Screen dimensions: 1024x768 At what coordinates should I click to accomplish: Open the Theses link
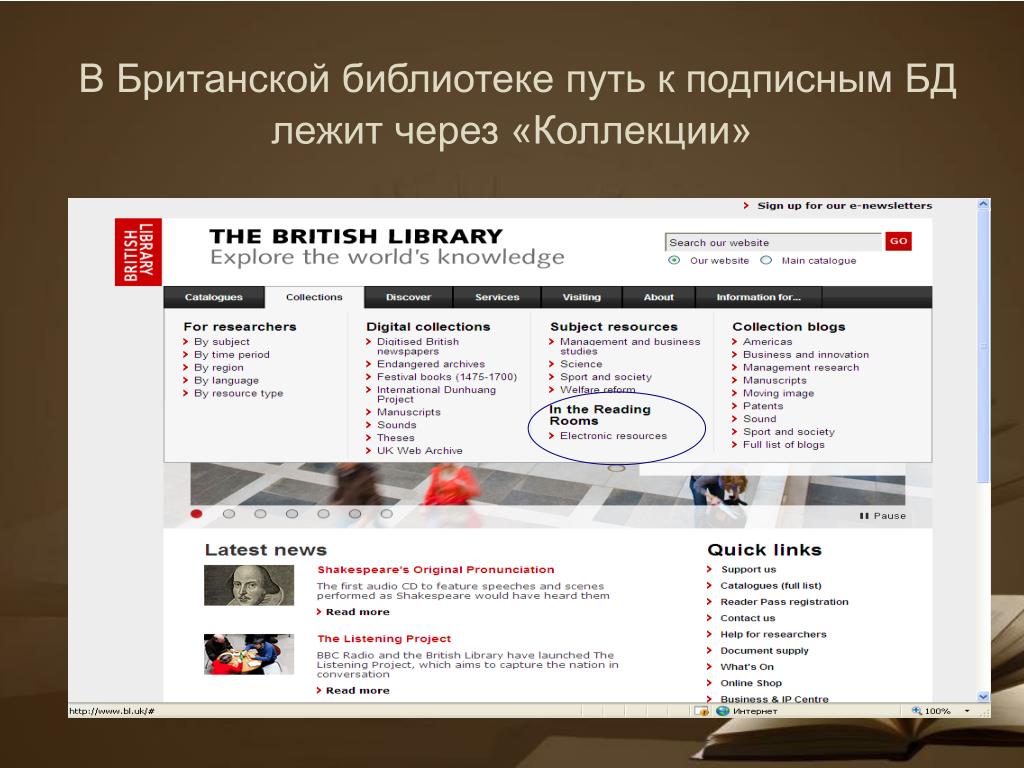click(x=395, y=438)
